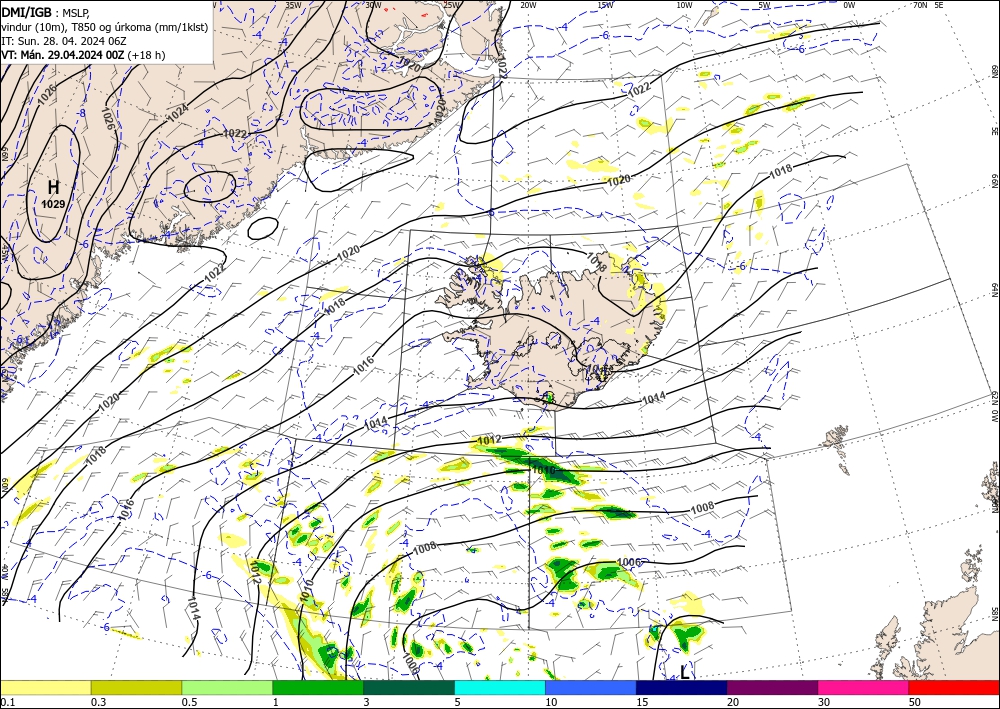1000x709 pixels.
Task: Click the yellow 0.1 precipitation legend swatch
Action: tap(45, 687)
